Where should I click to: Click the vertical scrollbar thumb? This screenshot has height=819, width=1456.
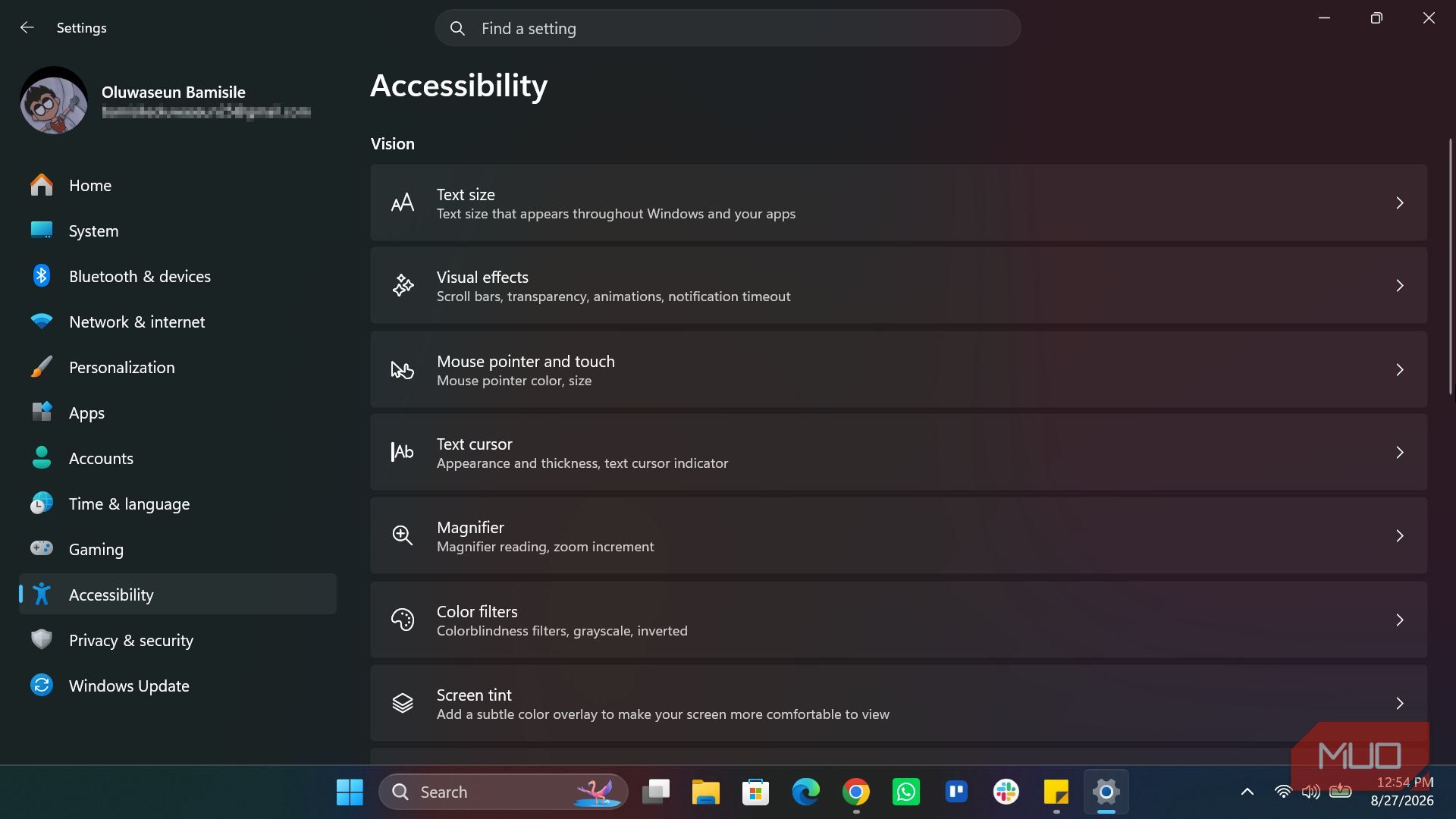[x=1451, y=265]
